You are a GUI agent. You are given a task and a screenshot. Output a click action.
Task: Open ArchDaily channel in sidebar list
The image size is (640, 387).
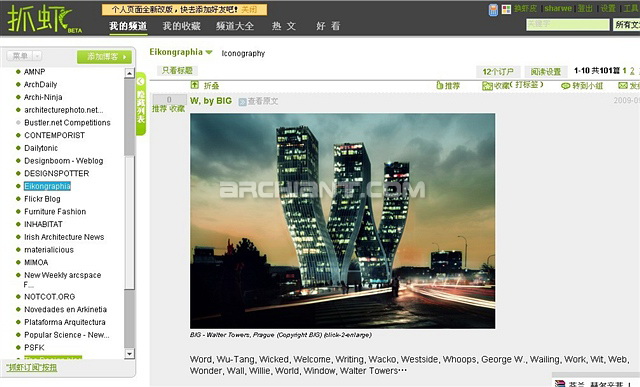[x=40, y=85]
